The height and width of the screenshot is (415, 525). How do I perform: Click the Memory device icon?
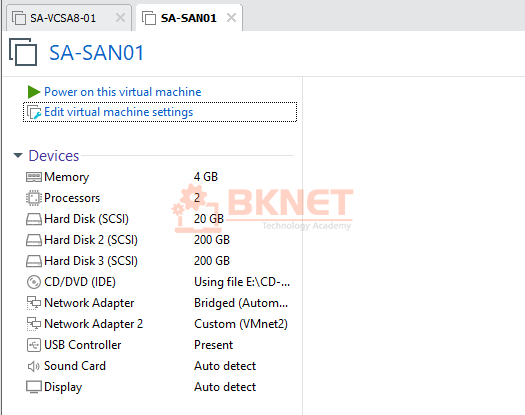coord(34,177)
